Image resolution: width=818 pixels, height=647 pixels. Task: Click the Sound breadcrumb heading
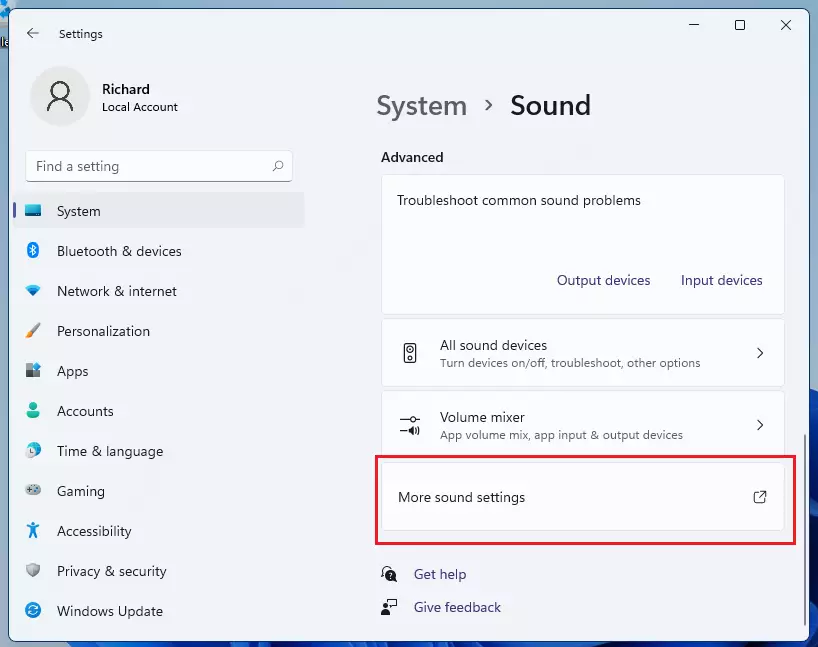(x=550, y=106)
